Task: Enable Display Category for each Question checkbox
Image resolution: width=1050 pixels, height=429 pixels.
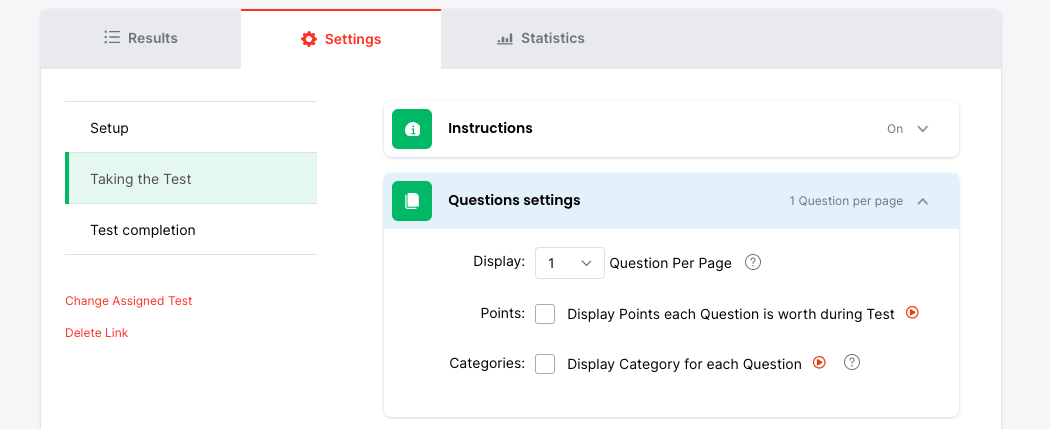Action: (545, 364)
